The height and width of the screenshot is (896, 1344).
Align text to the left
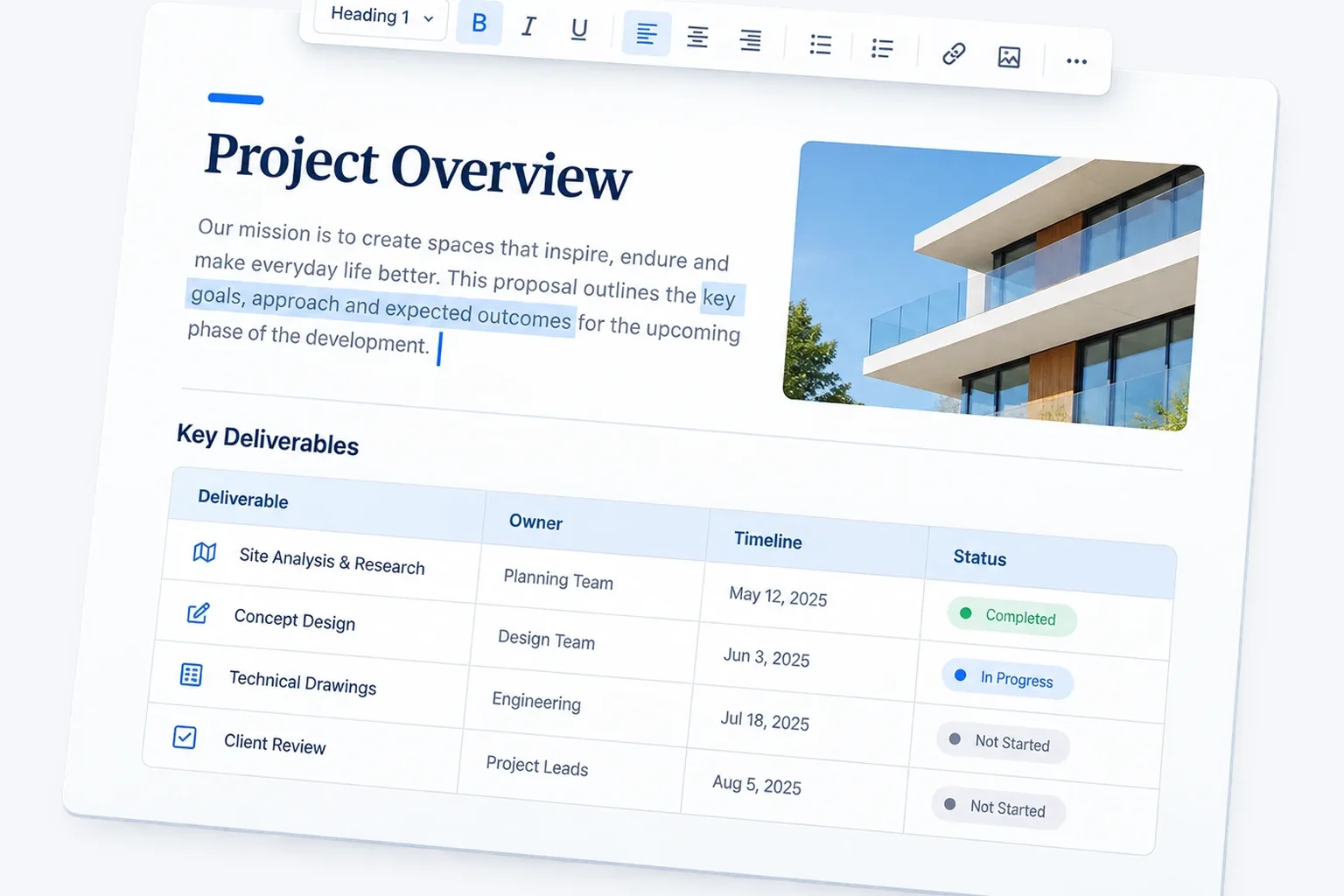pyautogui.click(x=647, y=34)
